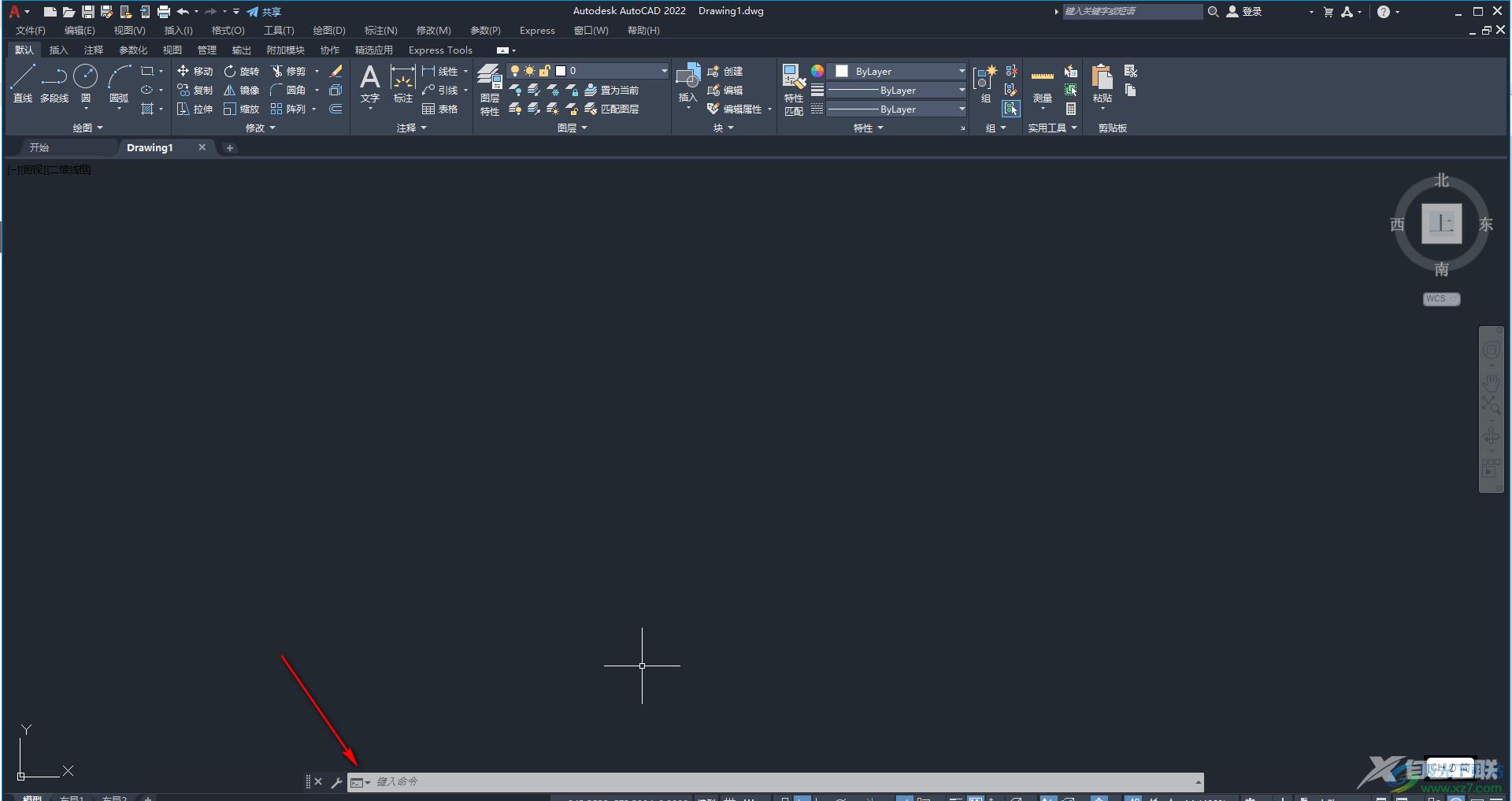Toggle layer 0 on/off light bulb
This screenshot has height=801, width=1512.
click(515, 71)
